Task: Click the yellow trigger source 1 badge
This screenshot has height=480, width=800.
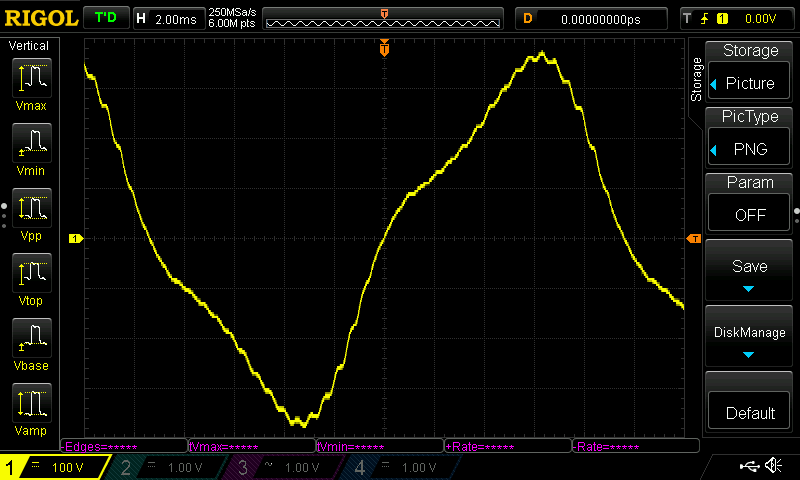Action: (x=722, y=19)
